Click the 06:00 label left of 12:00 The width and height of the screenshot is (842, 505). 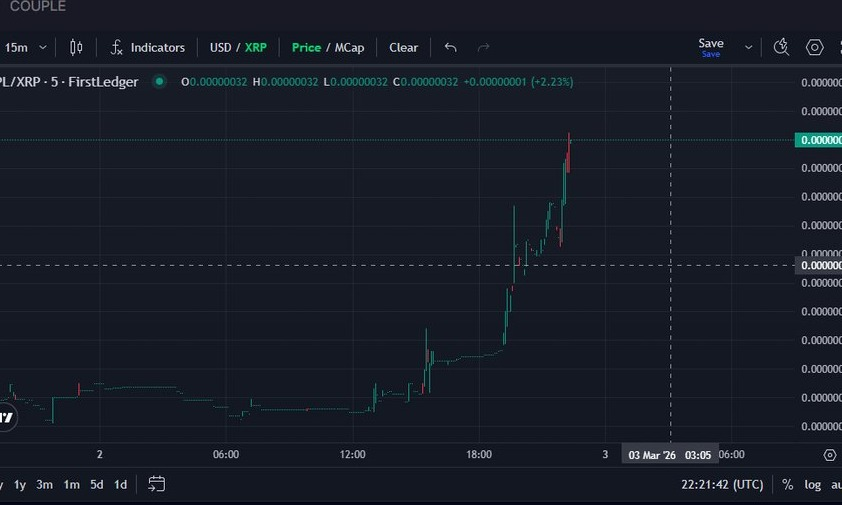pyautogui.click(x=226, y=454)
